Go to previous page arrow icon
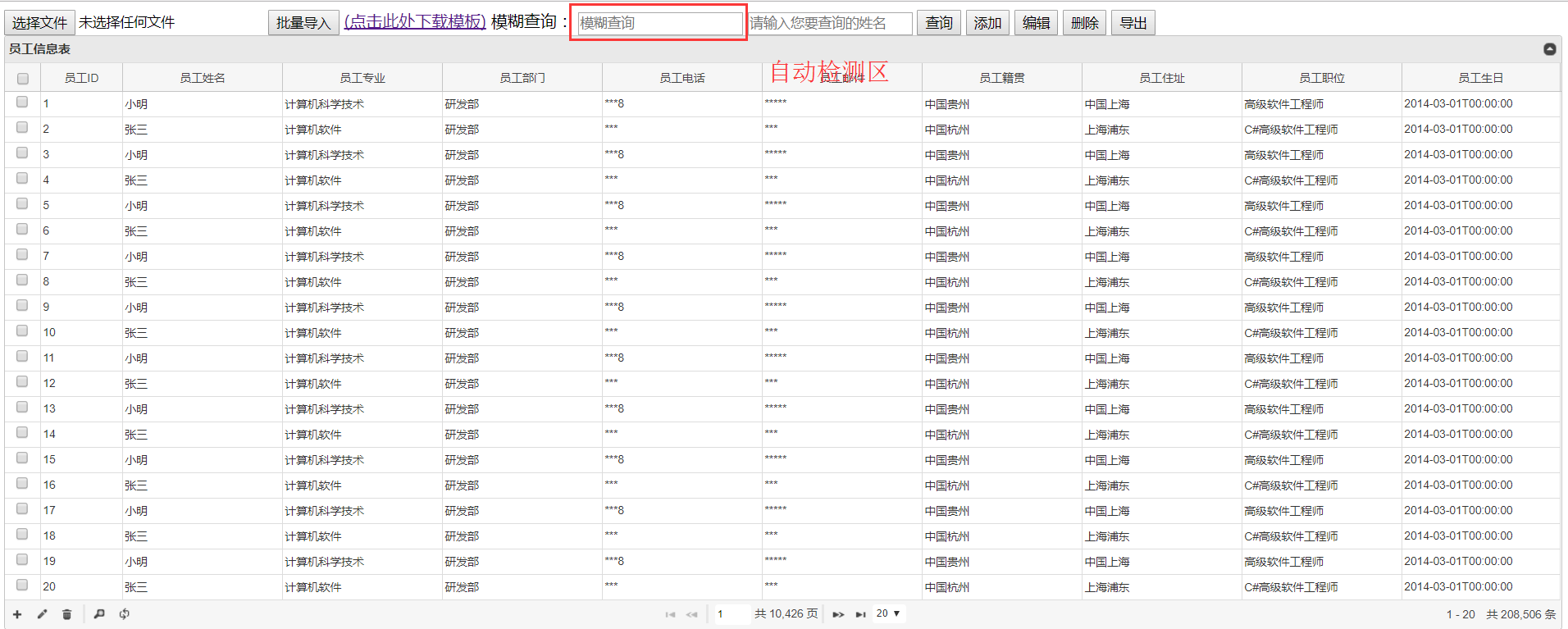 (x=692, y=614)
